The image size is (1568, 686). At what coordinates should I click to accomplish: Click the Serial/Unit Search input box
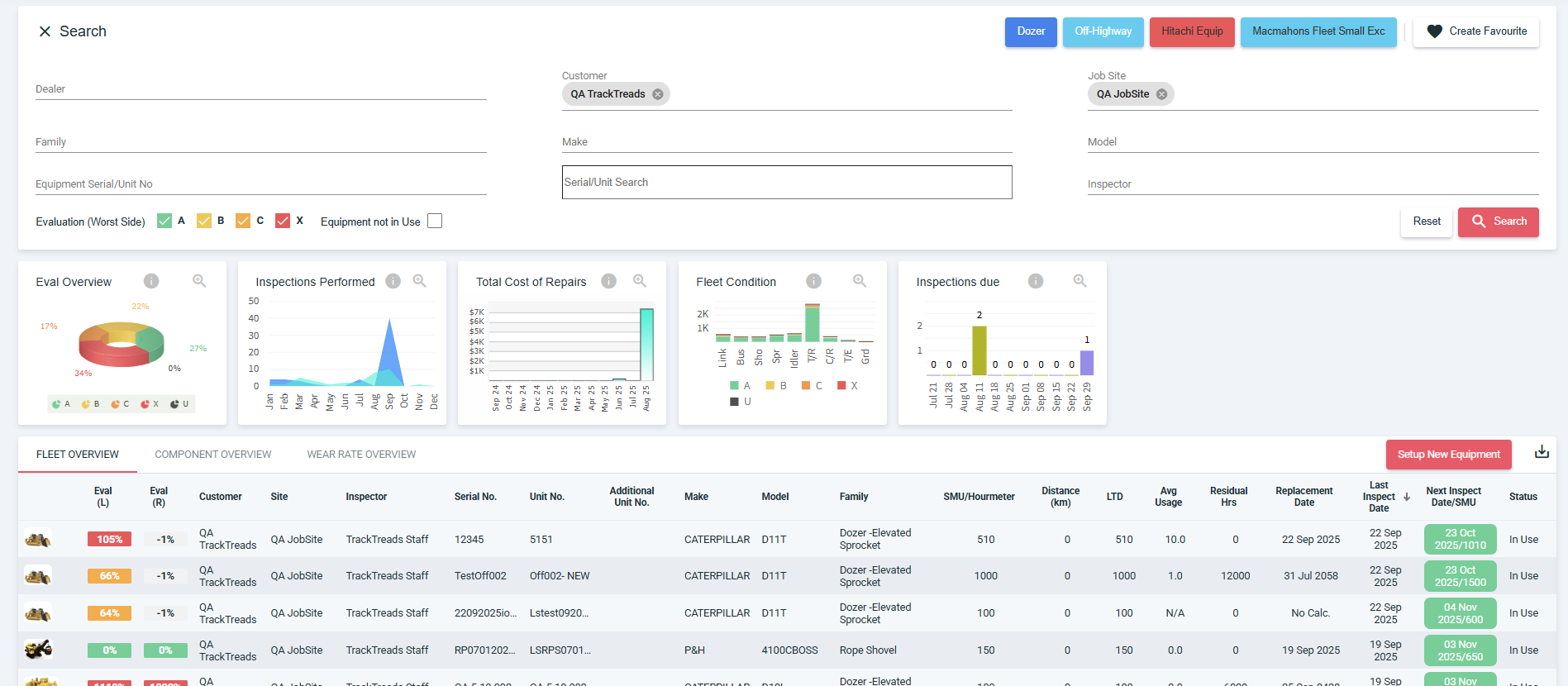pyautogui.click(x=786, y=183)
